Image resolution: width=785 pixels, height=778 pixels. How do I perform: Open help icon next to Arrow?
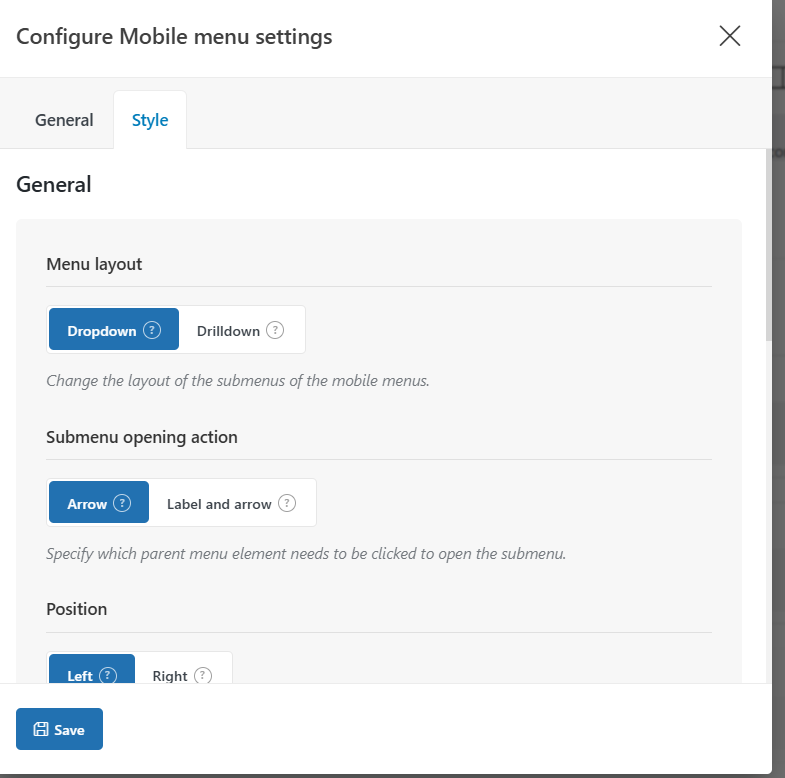[x=122, y=503]
